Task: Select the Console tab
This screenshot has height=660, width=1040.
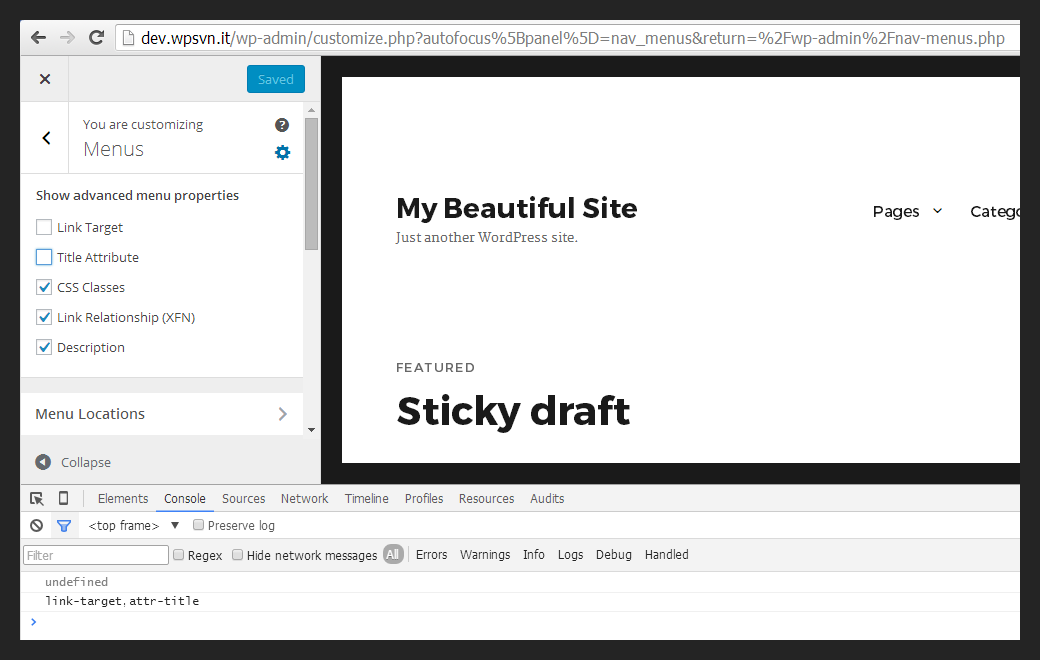Action: point(185,499)
